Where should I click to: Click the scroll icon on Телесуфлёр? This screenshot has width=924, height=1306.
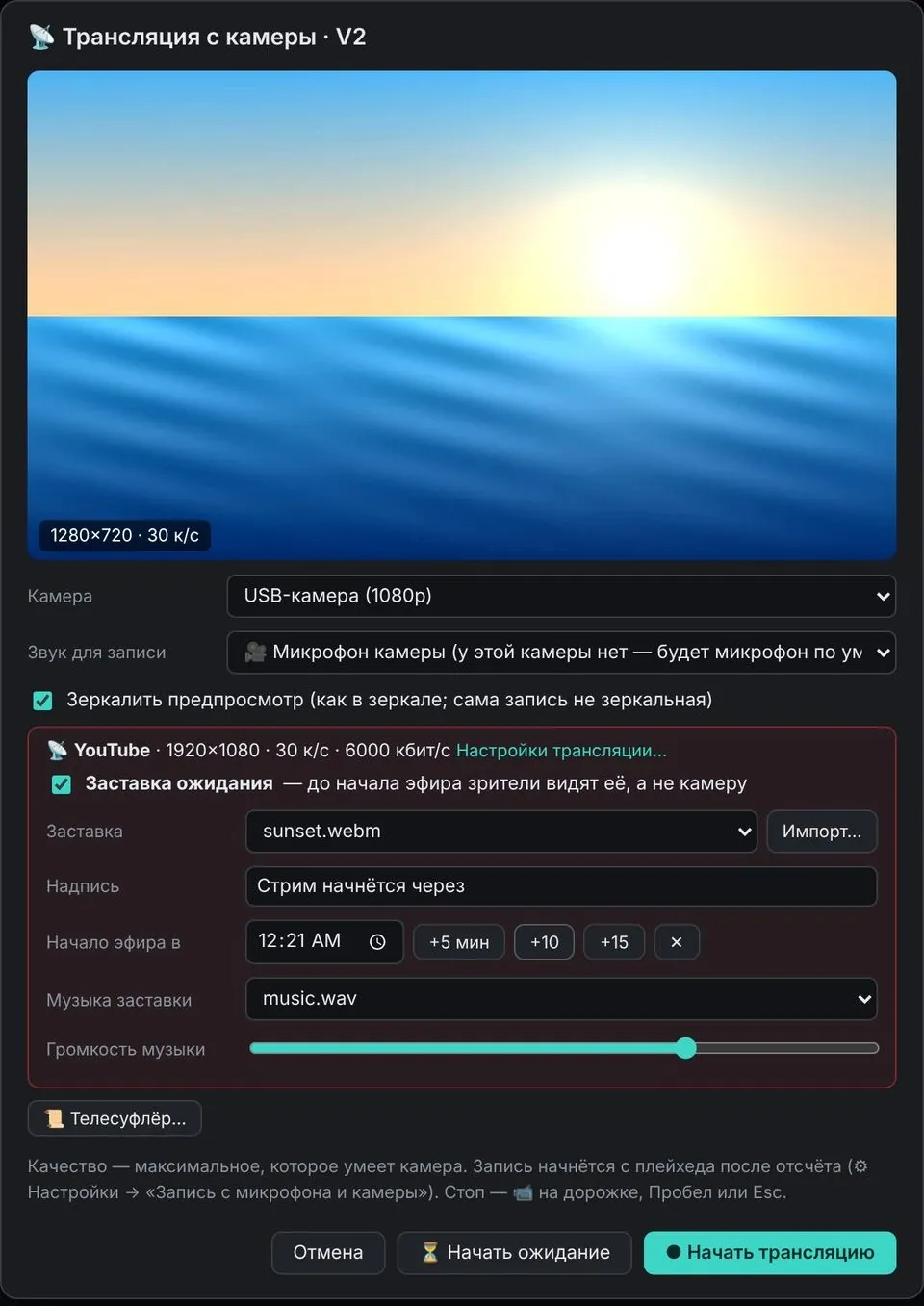[x=55, y=1118]
